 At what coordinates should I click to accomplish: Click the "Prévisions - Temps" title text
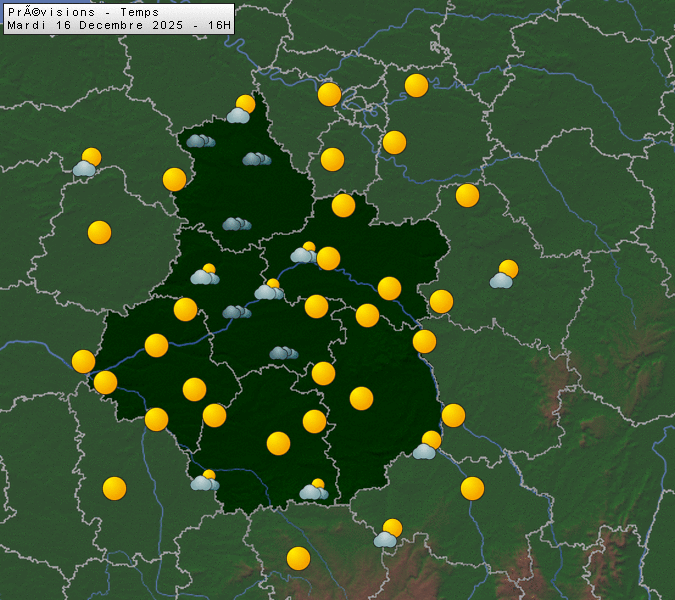pyautogui.click(x=82, y=12)
